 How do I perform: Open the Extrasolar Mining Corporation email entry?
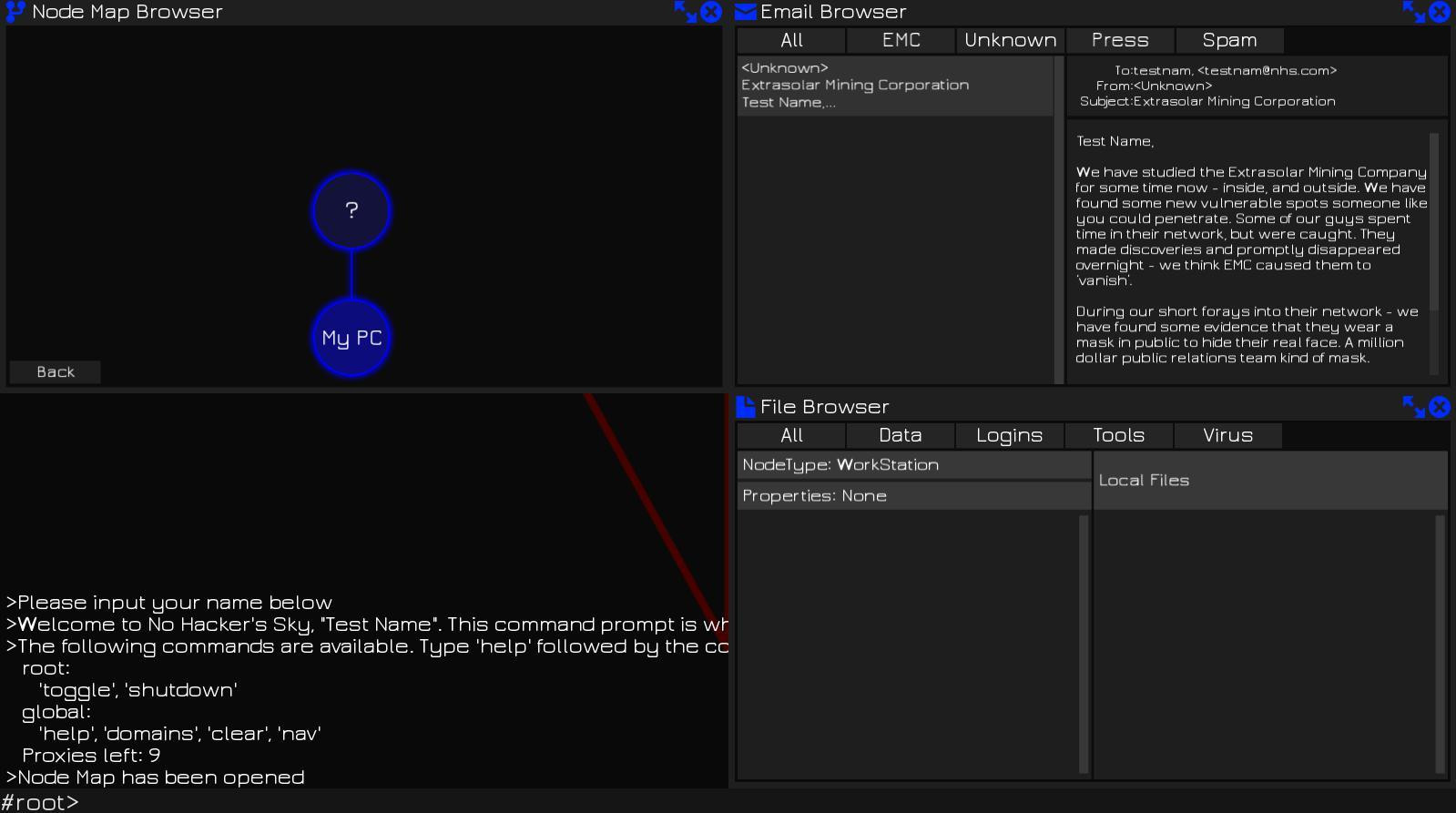point(895,86)
